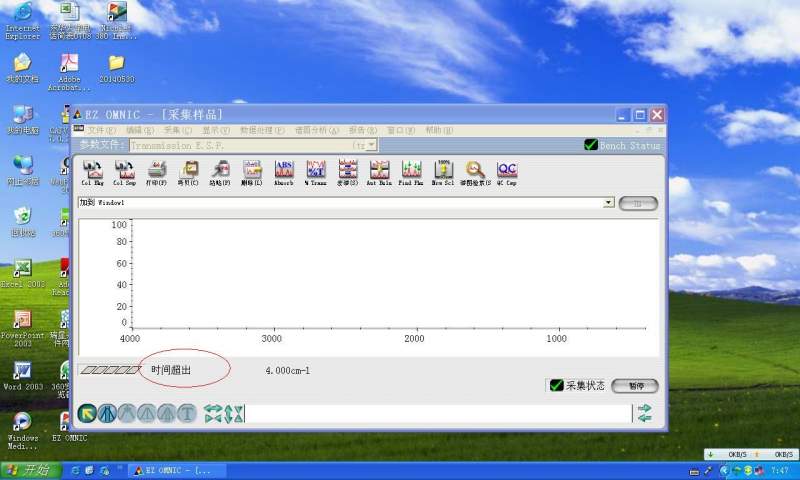This screenshot has height=480, width=800.
Task: Click the clipboard copy (C) toolbar icon
Action: [188, 173]
